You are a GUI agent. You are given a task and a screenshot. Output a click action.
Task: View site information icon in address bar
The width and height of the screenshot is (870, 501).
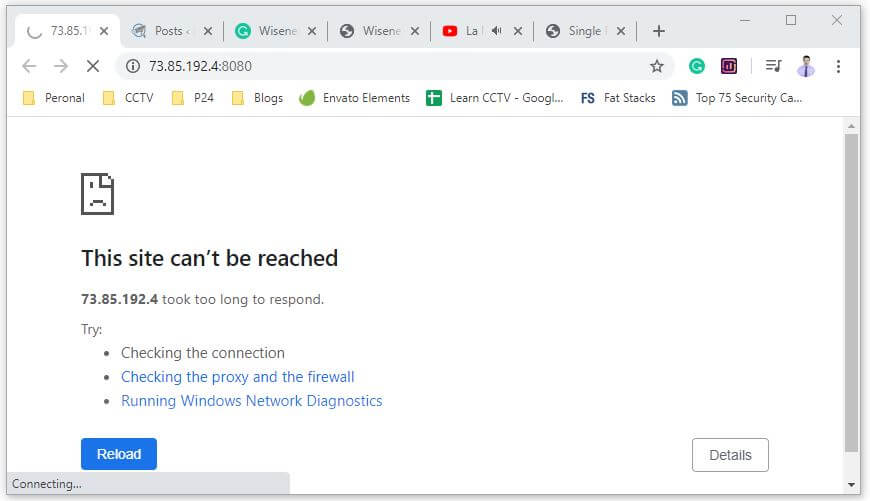pyautogui.click(x=133, y=66)
